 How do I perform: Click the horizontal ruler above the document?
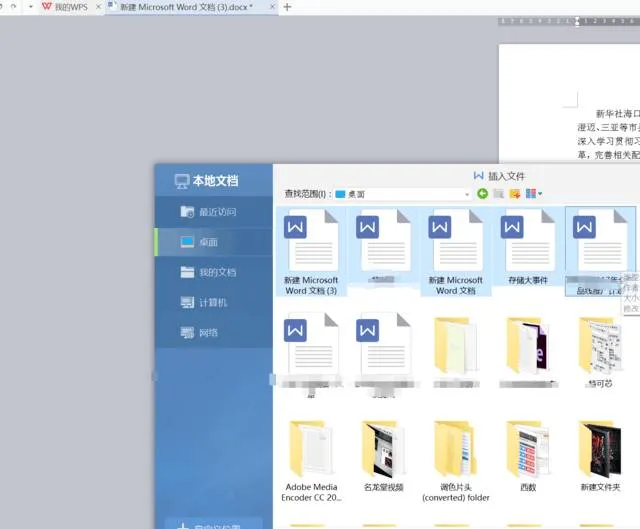click(x=569, y=22)
